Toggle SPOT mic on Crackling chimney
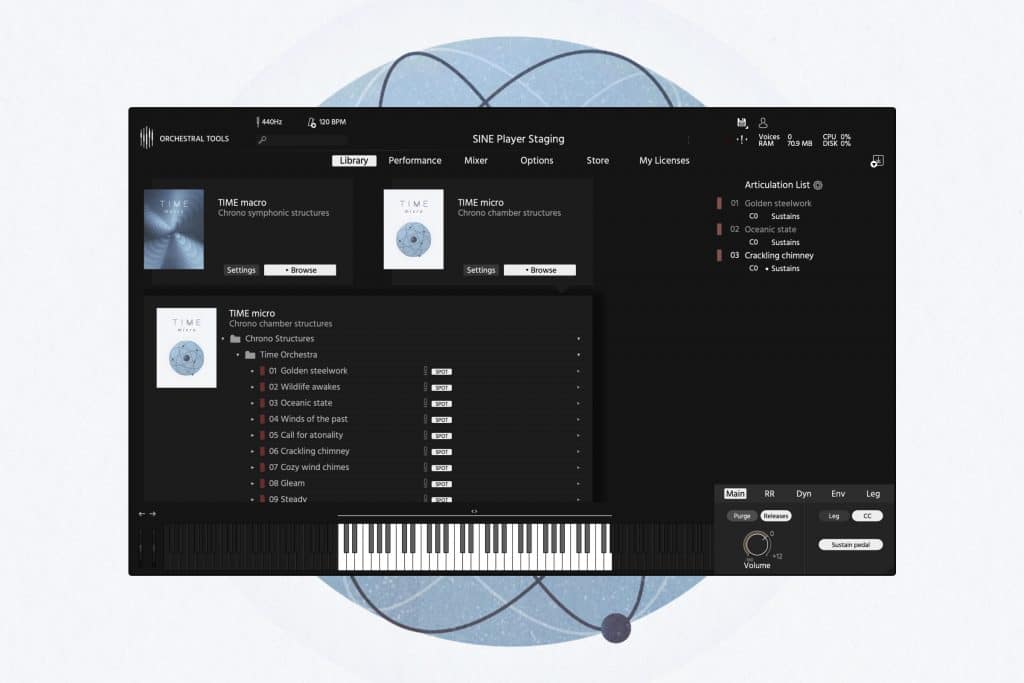The width and height of the screenshot is (1024, 683). coord(441,452)
